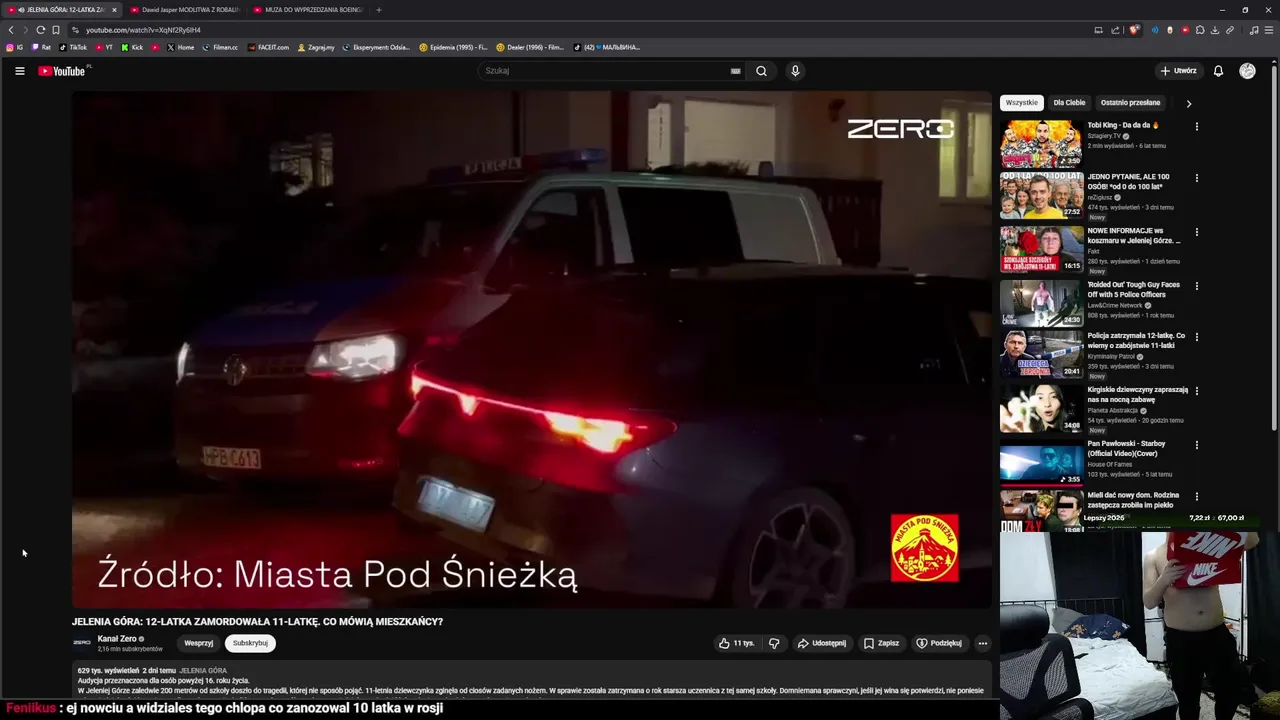
Task: Open the Zagraj.my bookmark
Action: coord(316,47)
